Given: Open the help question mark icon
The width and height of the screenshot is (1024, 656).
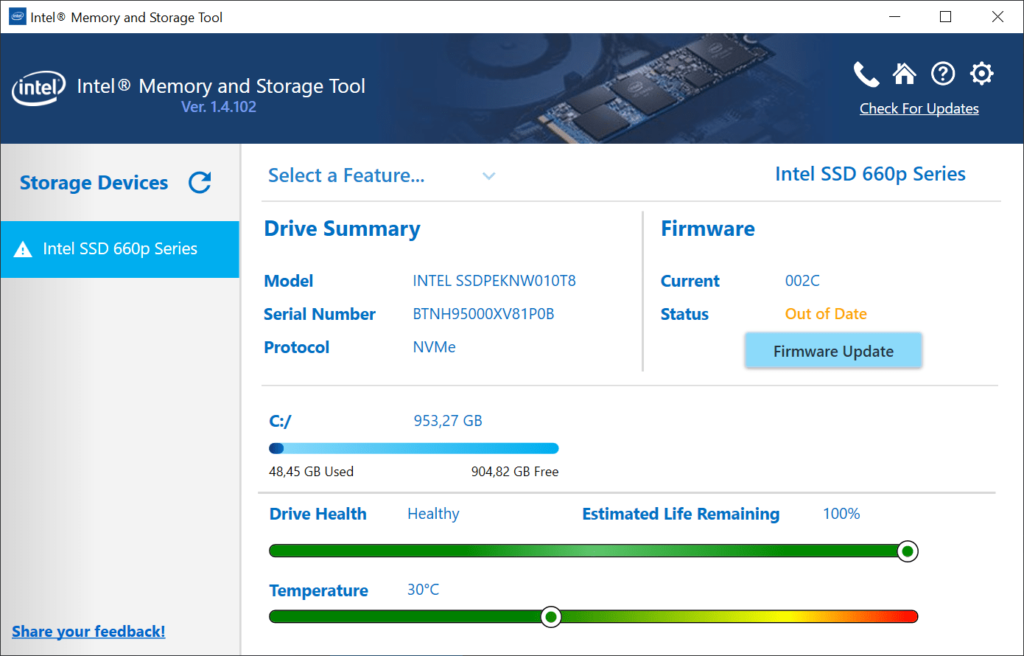Looking at the screenshot, I should click(x=943, y=74).
